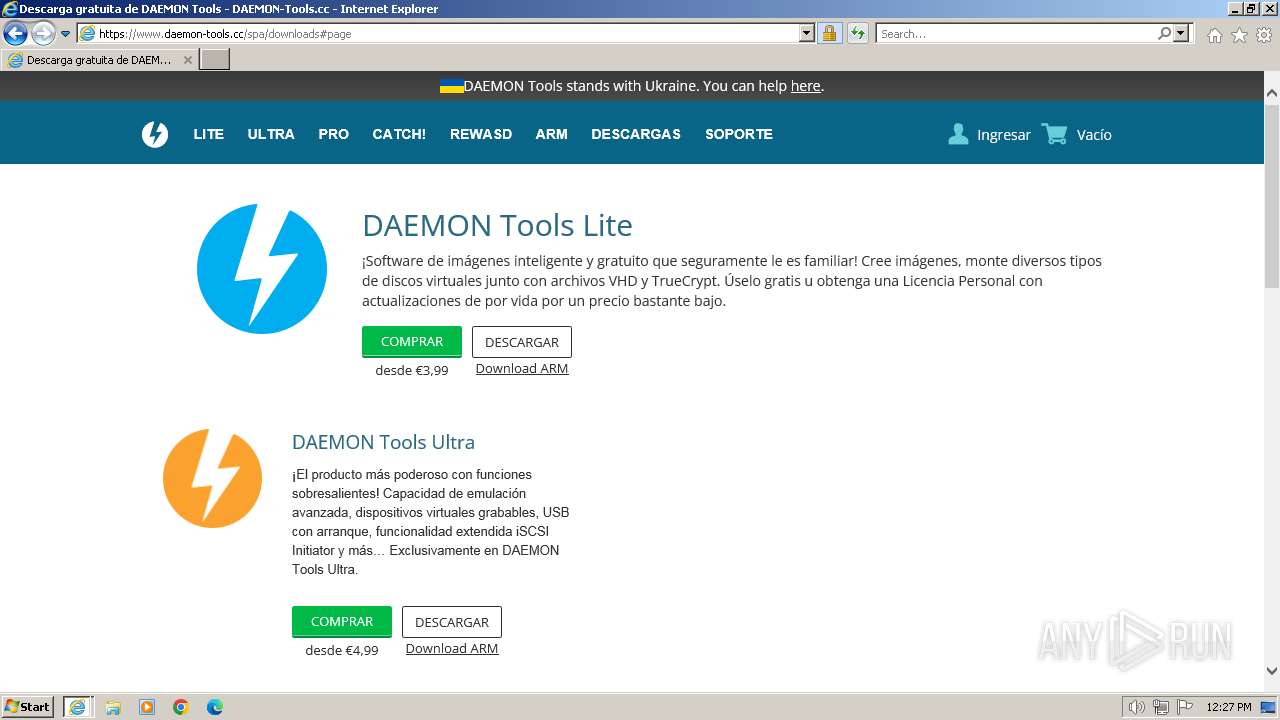Open the SOPORTE menu item
The width and height of the screenshot is (1280, 720).
[x=739, y=134]
